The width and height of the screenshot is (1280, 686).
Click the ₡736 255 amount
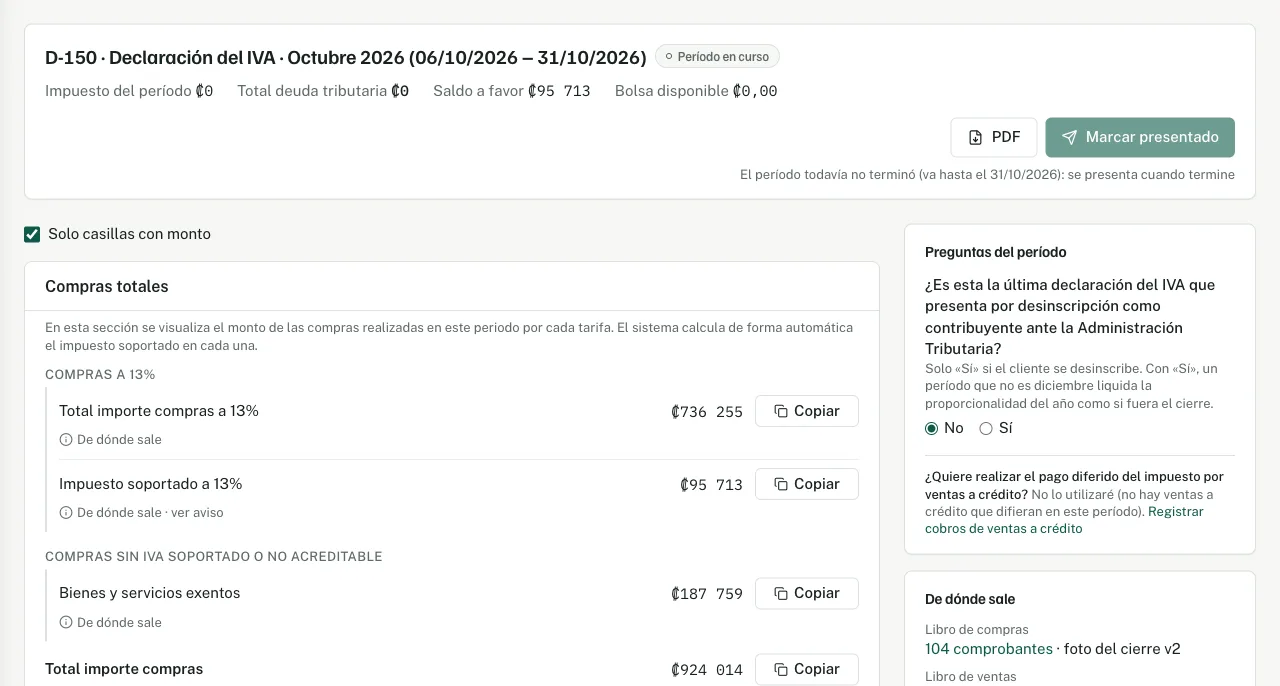pyautogui.click(x=707, y=412)
